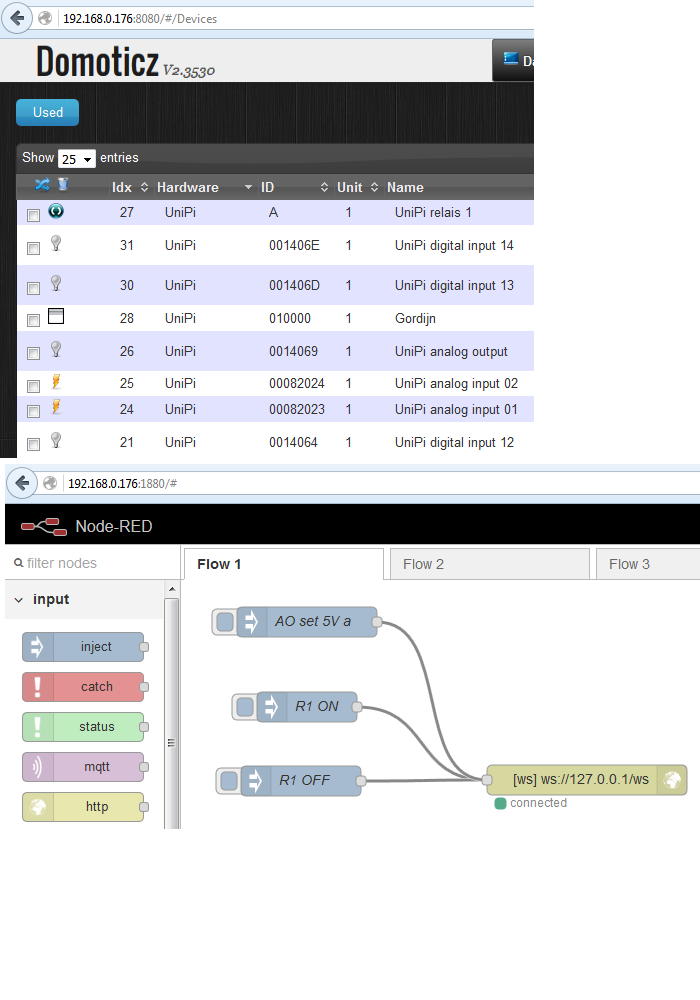Click device ID 00082024
This screenshot has width=700, height=1000.
click(296, 383)
